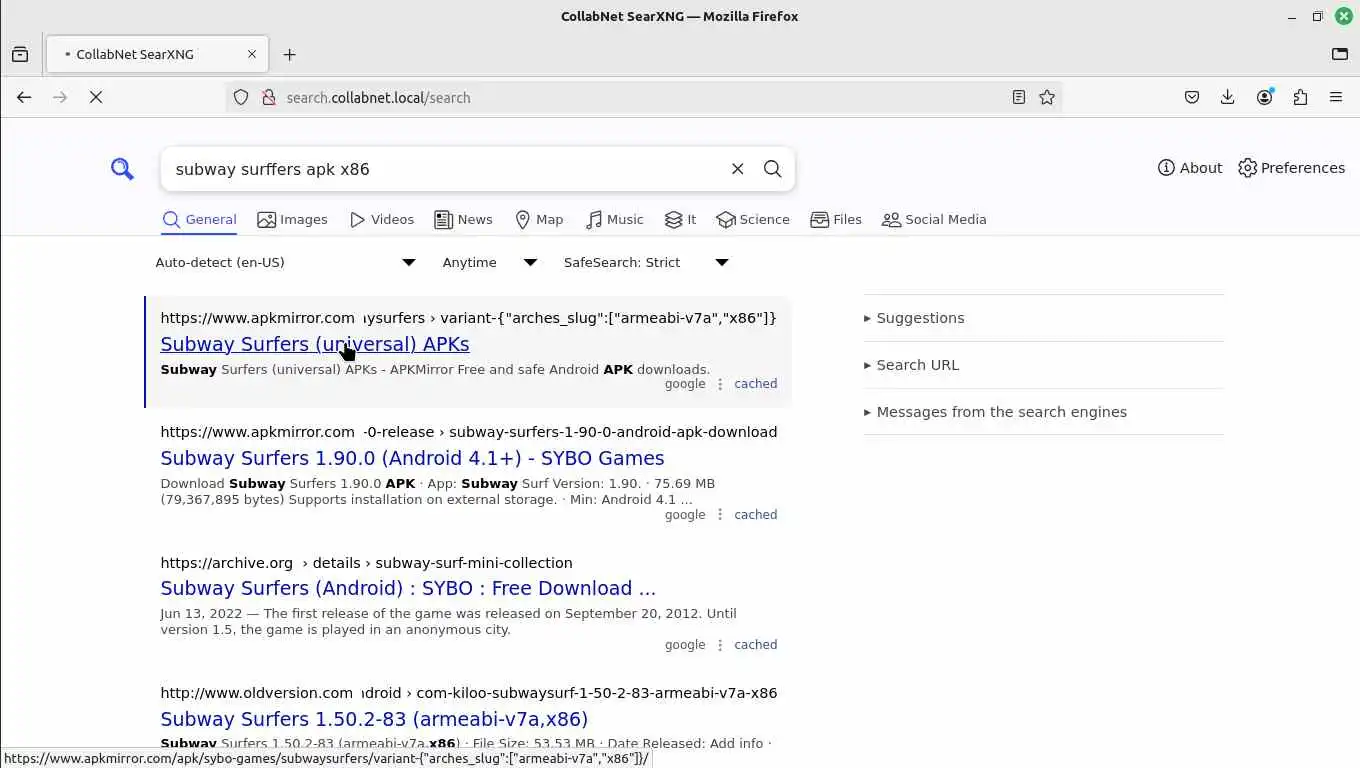Switch to the It category tab
This screenshot has width=1360, height=768.
click(680, 220)
